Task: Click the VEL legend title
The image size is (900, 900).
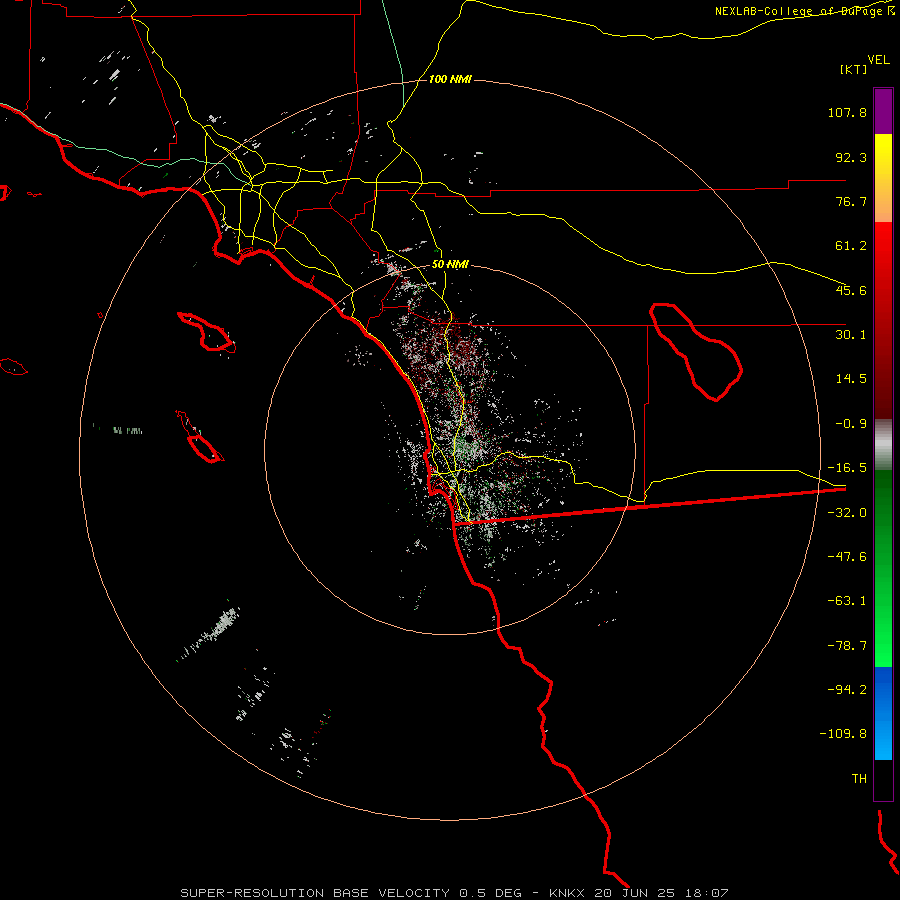Action: [878, 60]
